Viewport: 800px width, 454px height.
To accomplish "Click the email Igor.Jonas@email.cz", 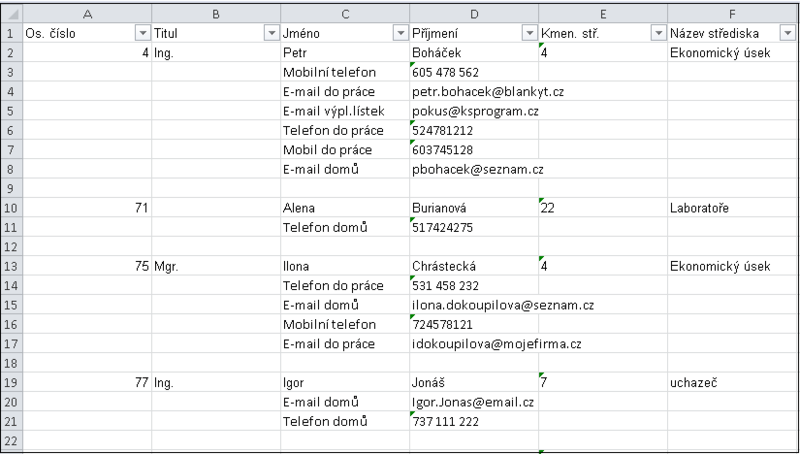I will 473,401.
